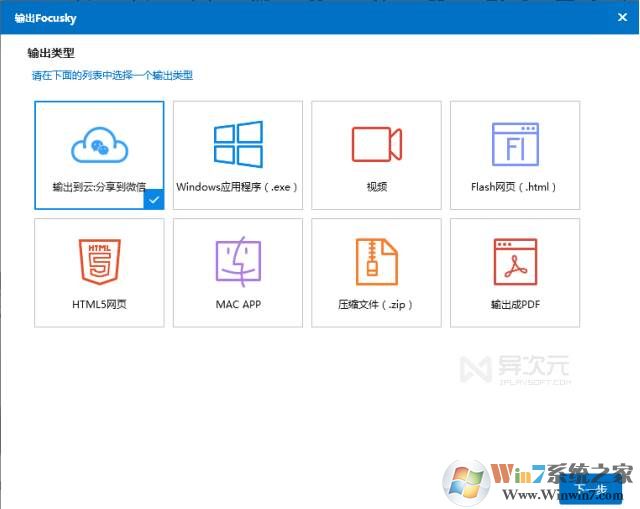Pick the purple Mac Finder face icon
This screenshot has height=509, width=640.
[x=238, y=262]
